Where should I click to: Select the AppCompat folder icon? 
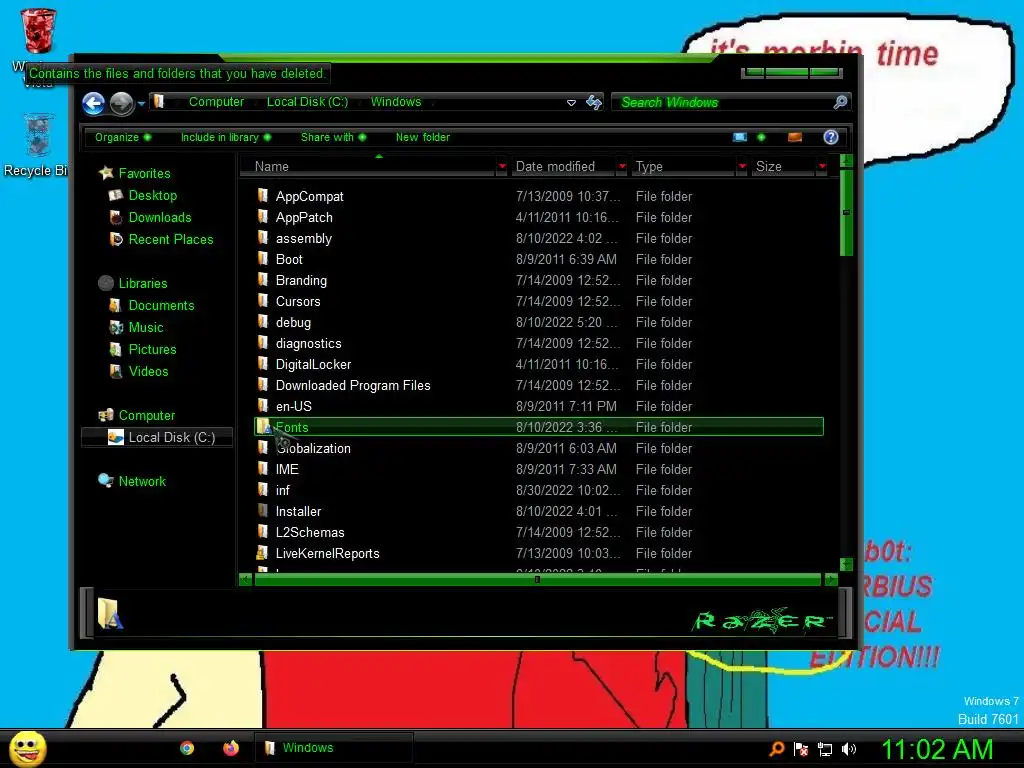[x=263, y=195]
